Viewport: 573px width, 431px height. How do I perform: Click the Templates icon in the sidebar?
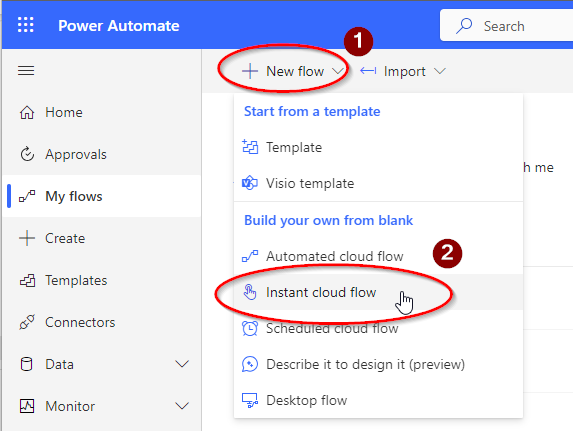[27, 280]
